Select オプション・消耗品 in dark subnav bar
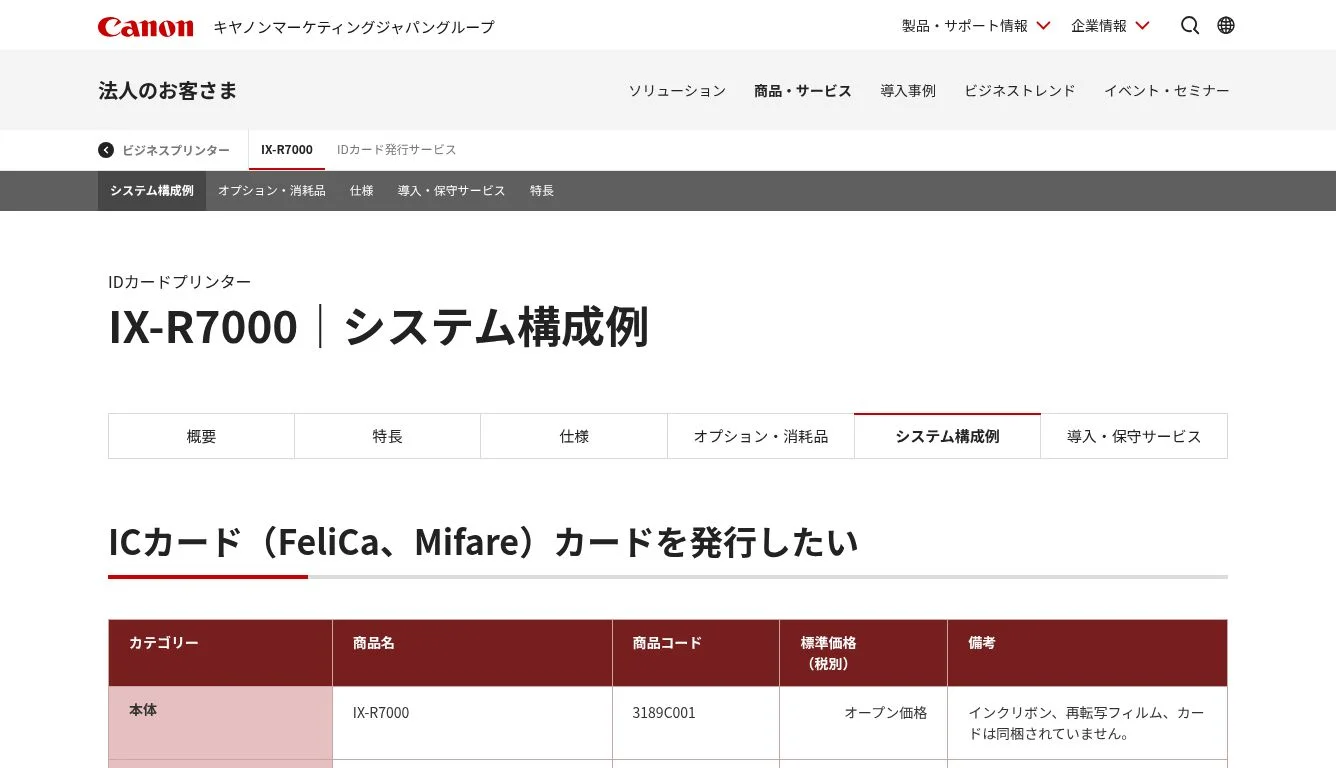 272,191
